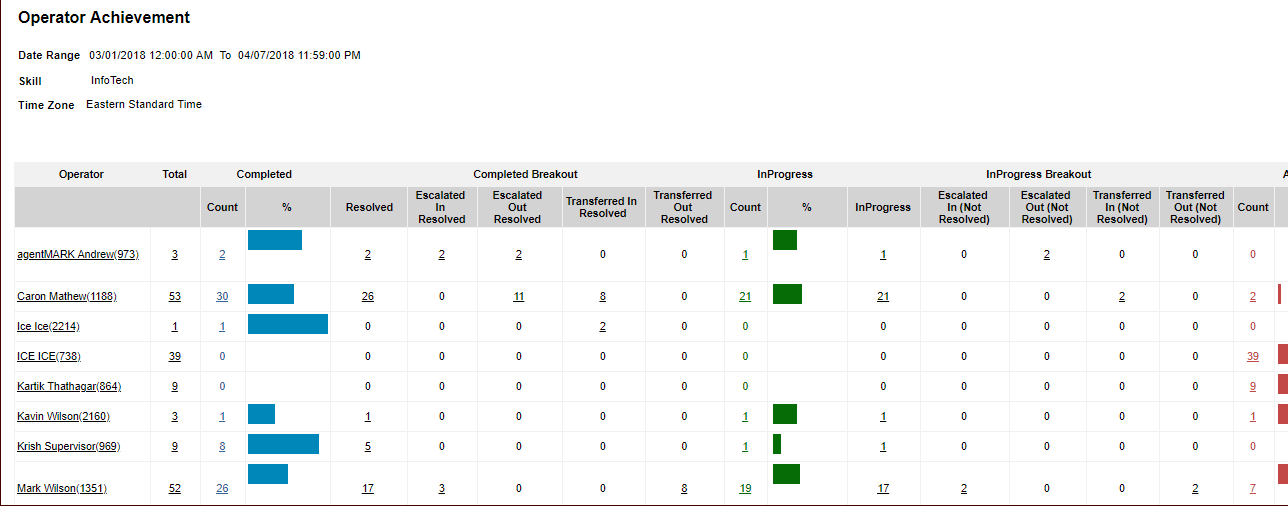This screenshot has width=1288, height=506.
Task: Click the blue completed bar for Ice Ice(2214)
Action: tap(288, 324)
